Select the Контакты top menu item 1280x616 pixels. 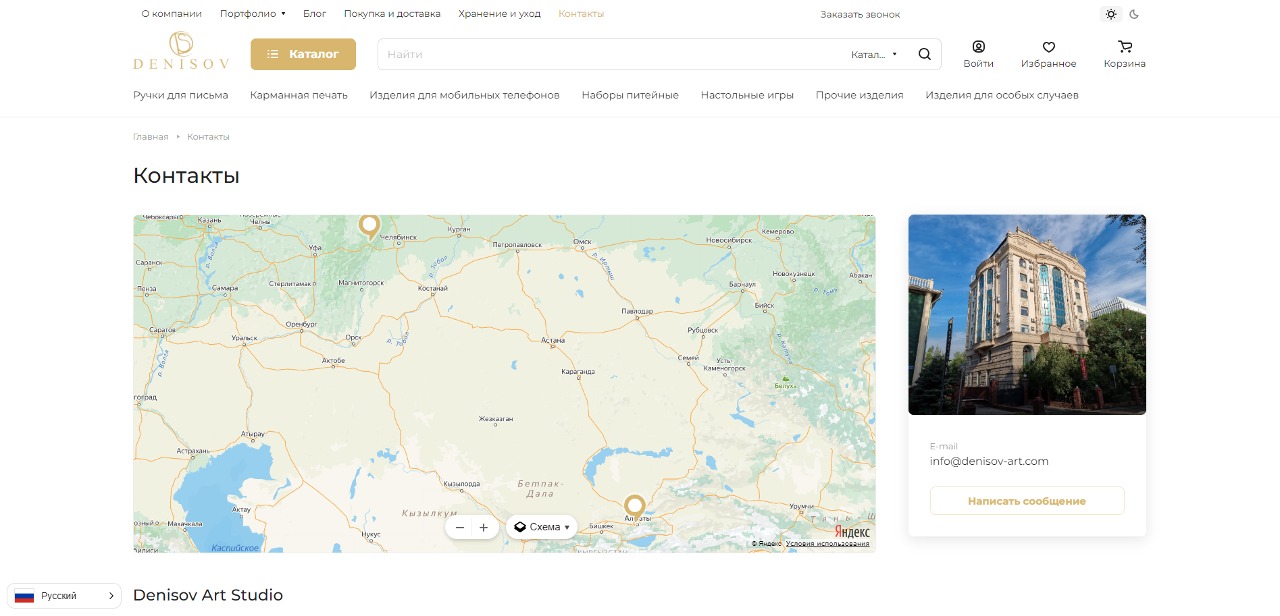[581, 14]
